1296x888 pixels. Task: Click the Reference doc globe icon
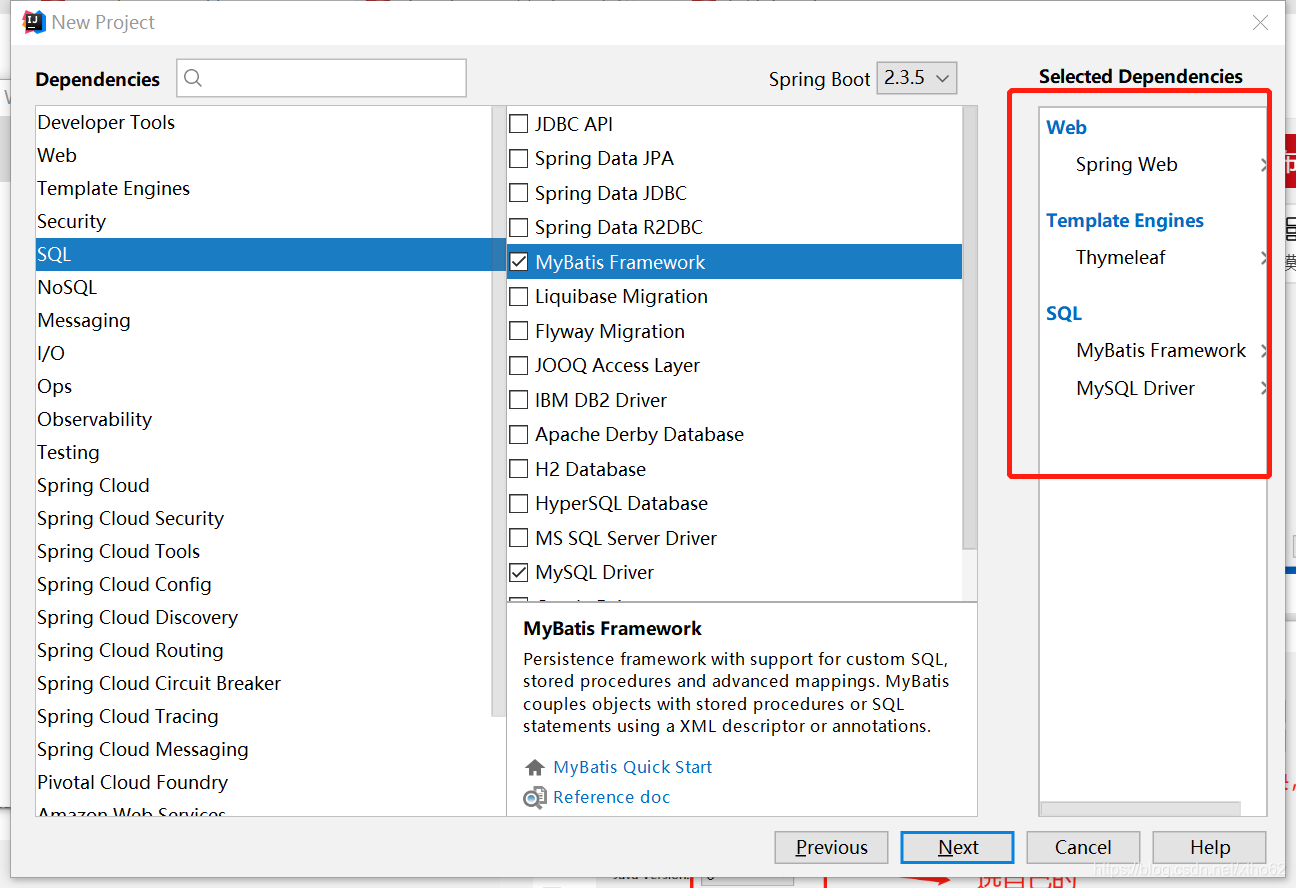tap(535, 798)
